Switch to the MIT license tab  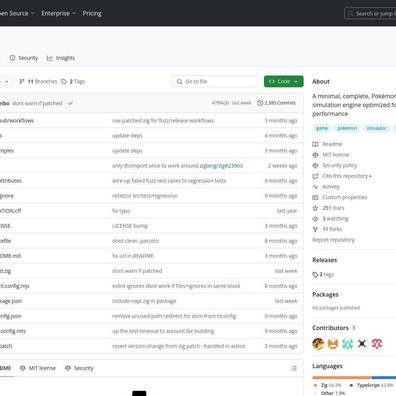click(38, 368)
